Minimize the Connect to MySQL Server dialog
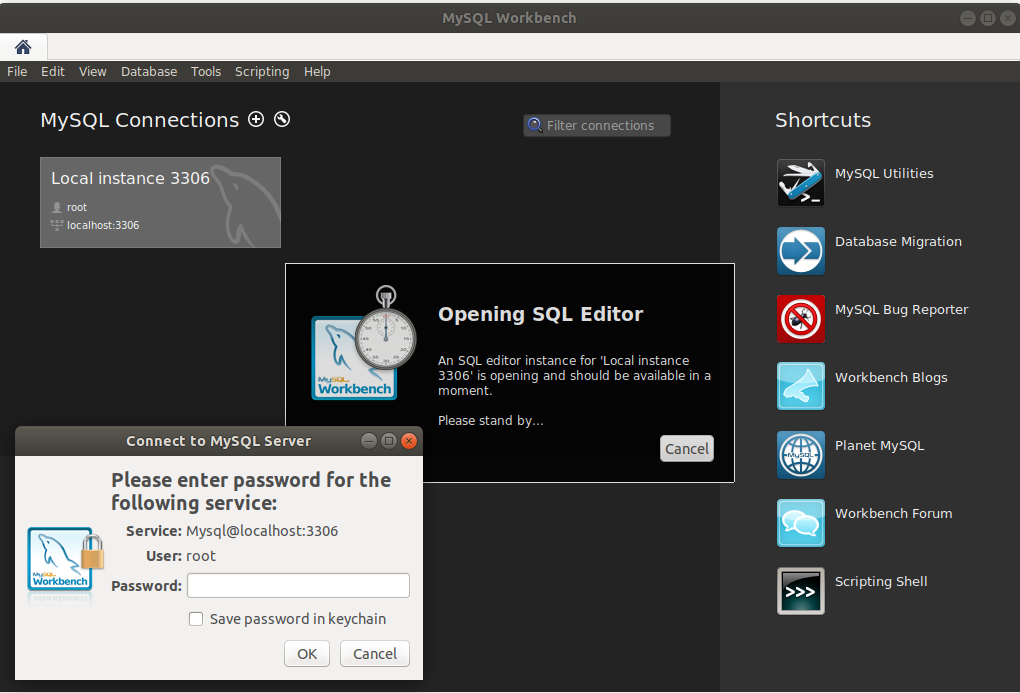This screenshot has height=693, width=1020. [369, 441]
